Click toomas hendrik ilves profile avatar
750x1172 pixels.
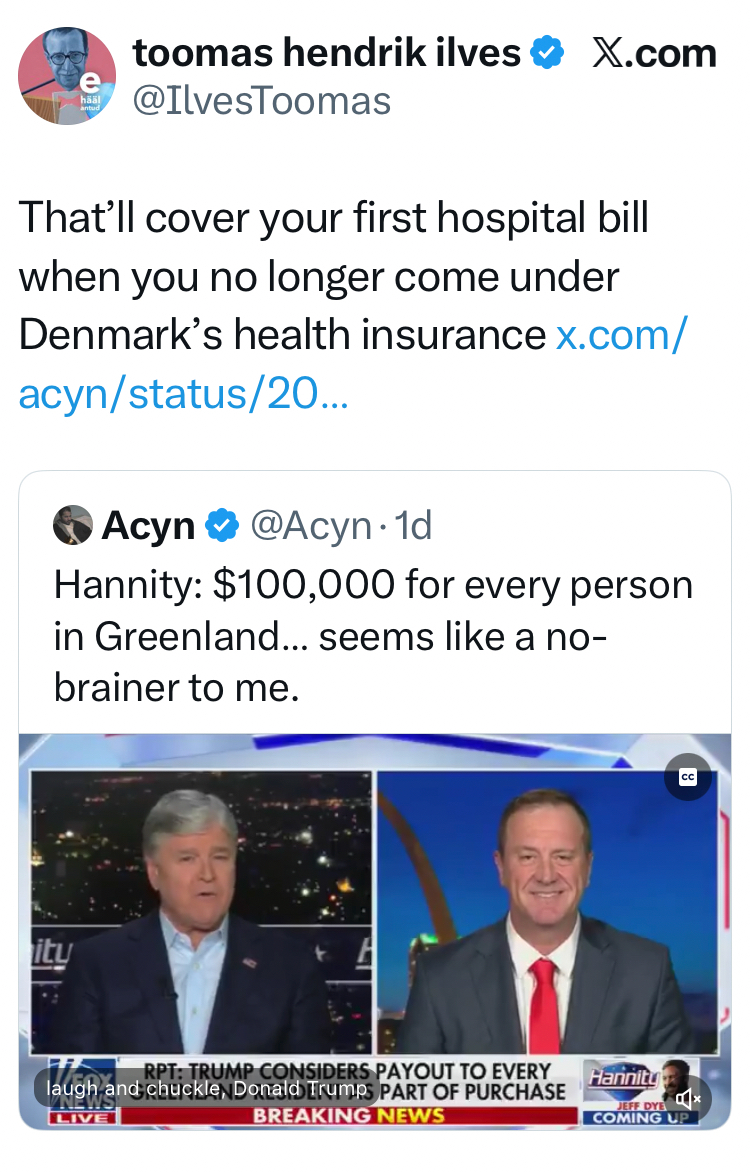click(x=67, y=76)
